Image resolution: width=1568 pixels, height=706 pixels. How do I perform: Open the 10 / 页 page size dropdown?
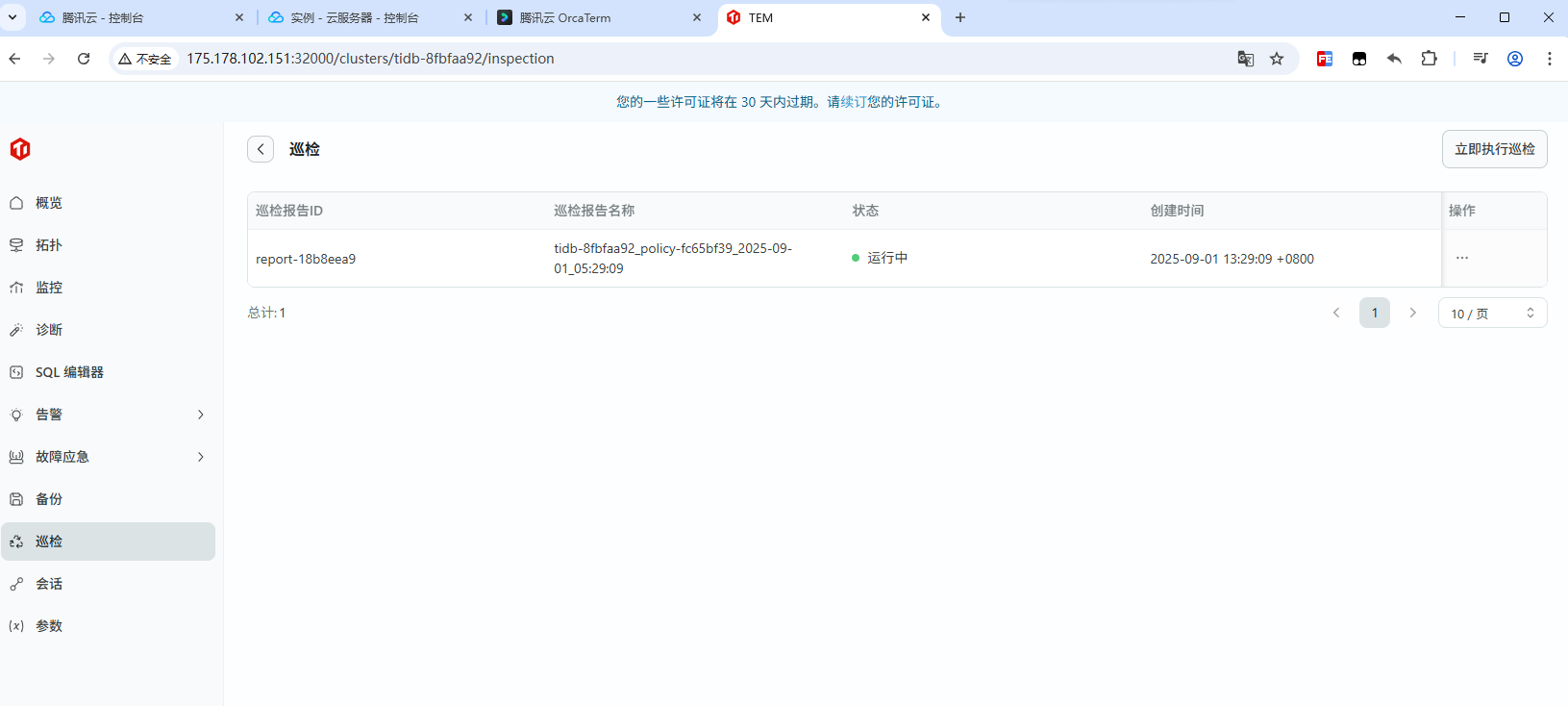(x=1492, y=313)
